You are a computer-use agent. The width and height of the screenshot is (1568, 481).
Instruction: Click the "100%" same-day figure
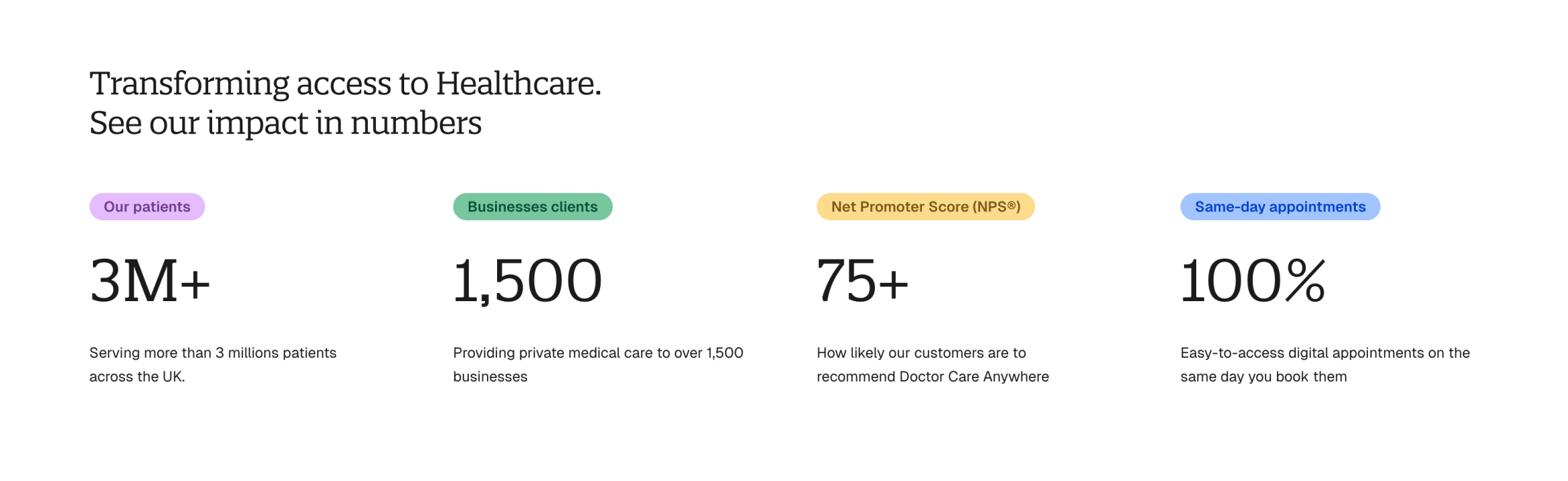(1253, 281)
